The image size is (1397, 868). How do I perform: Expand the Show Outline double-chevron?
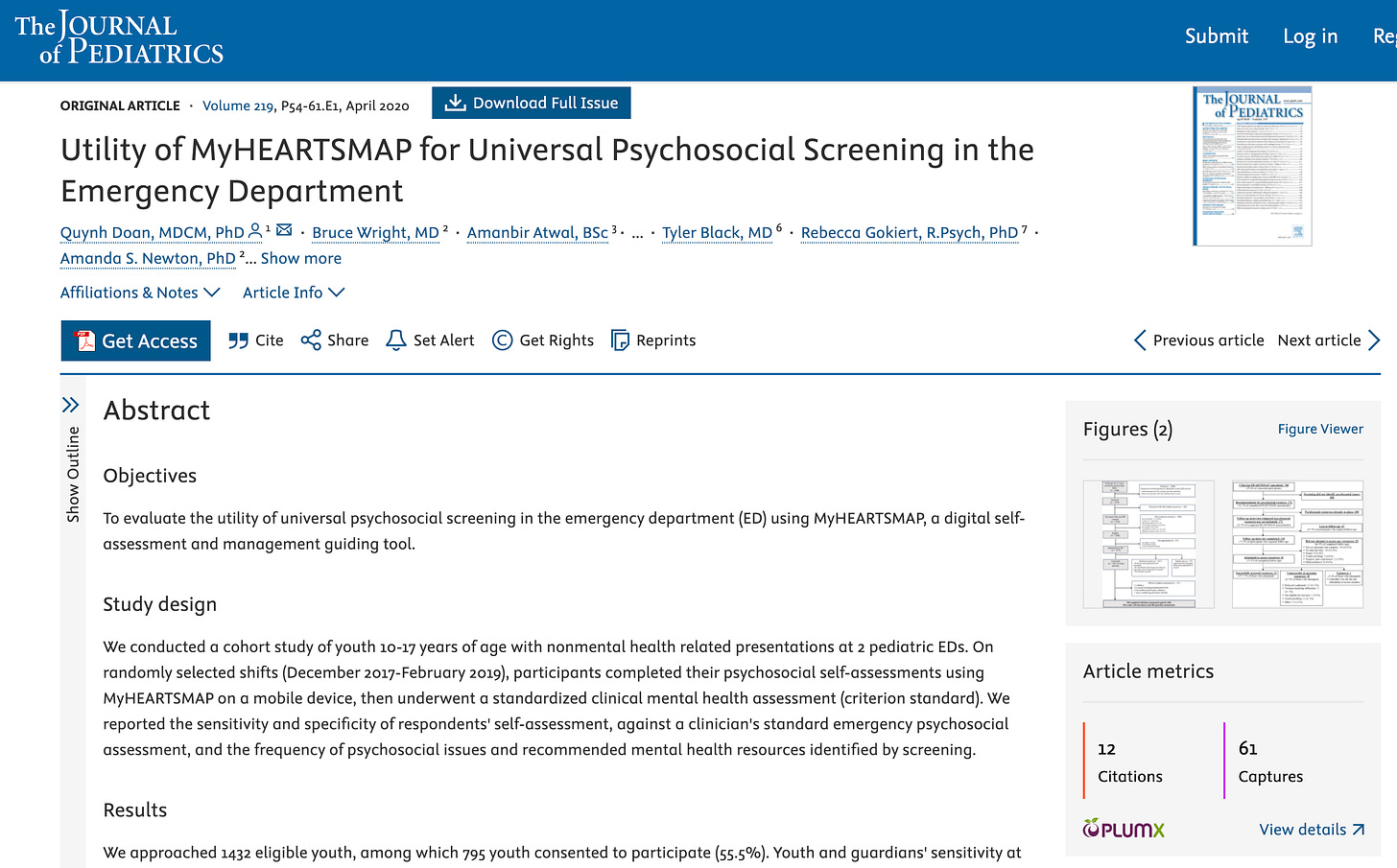[x=70, y=405]
